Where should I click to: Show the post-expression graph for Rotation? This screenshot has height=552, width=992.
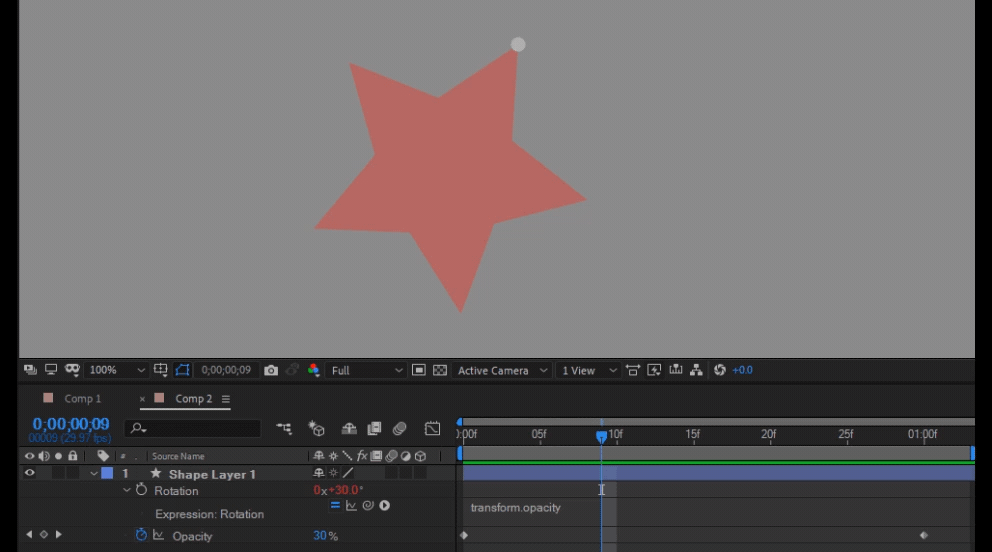(351, 505)
